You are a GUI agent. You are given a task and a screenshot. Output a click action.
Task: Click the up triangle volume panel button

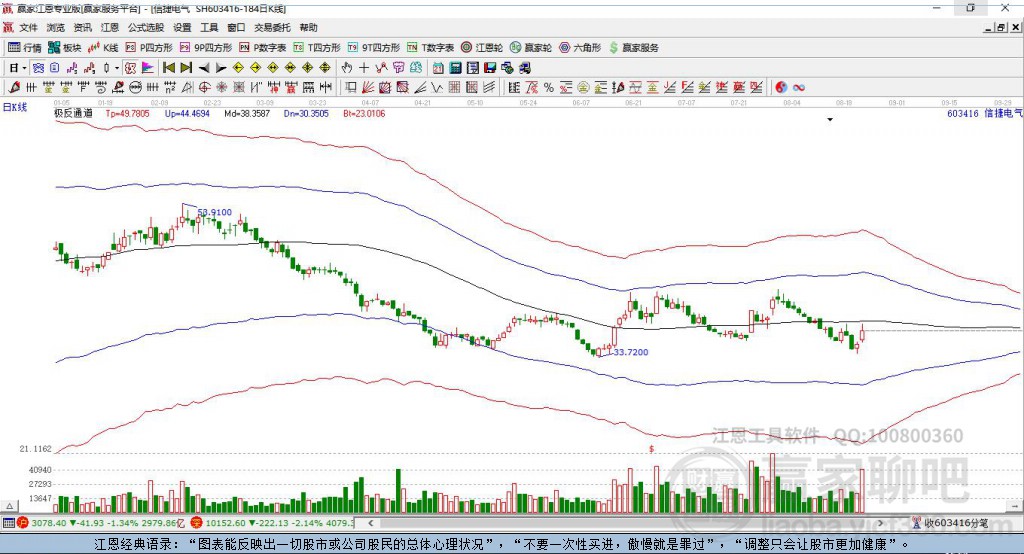click(x=9, y=506)
